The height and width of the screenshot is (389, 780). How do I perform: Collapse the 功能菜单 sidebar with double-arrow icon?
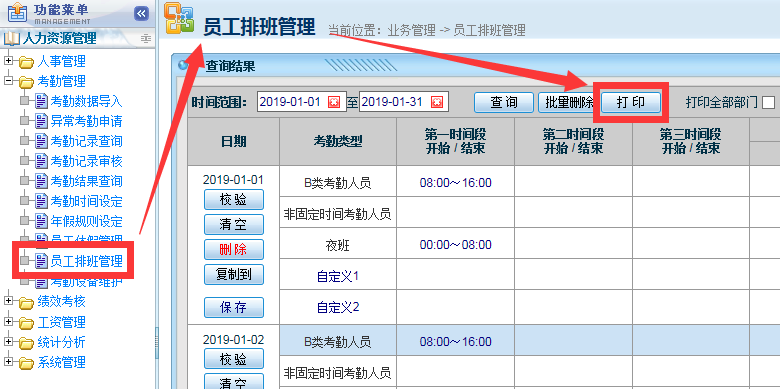[142, 13]
